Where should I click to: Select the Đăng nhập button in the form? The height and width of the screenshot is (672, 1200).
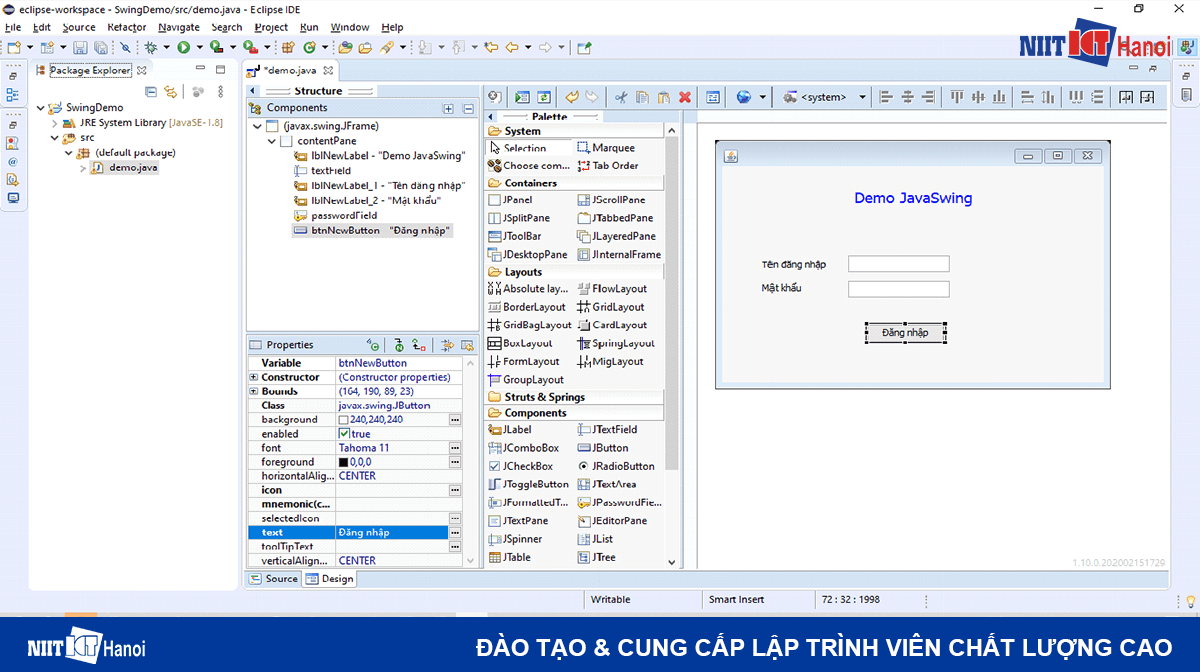(905, 332)
